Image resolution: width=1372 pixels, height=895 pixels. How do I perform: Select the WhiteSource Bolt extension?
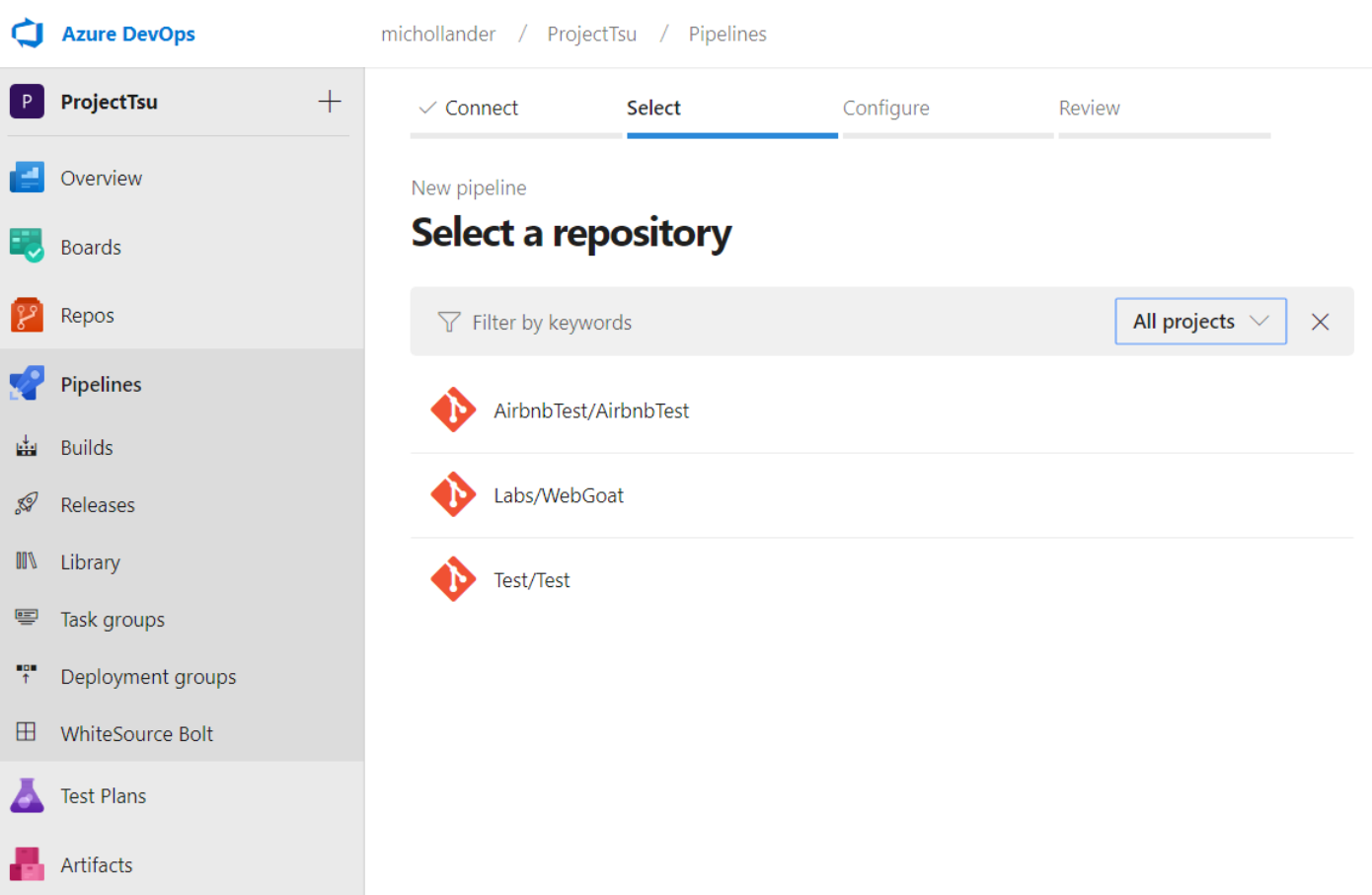coord(136,733)
